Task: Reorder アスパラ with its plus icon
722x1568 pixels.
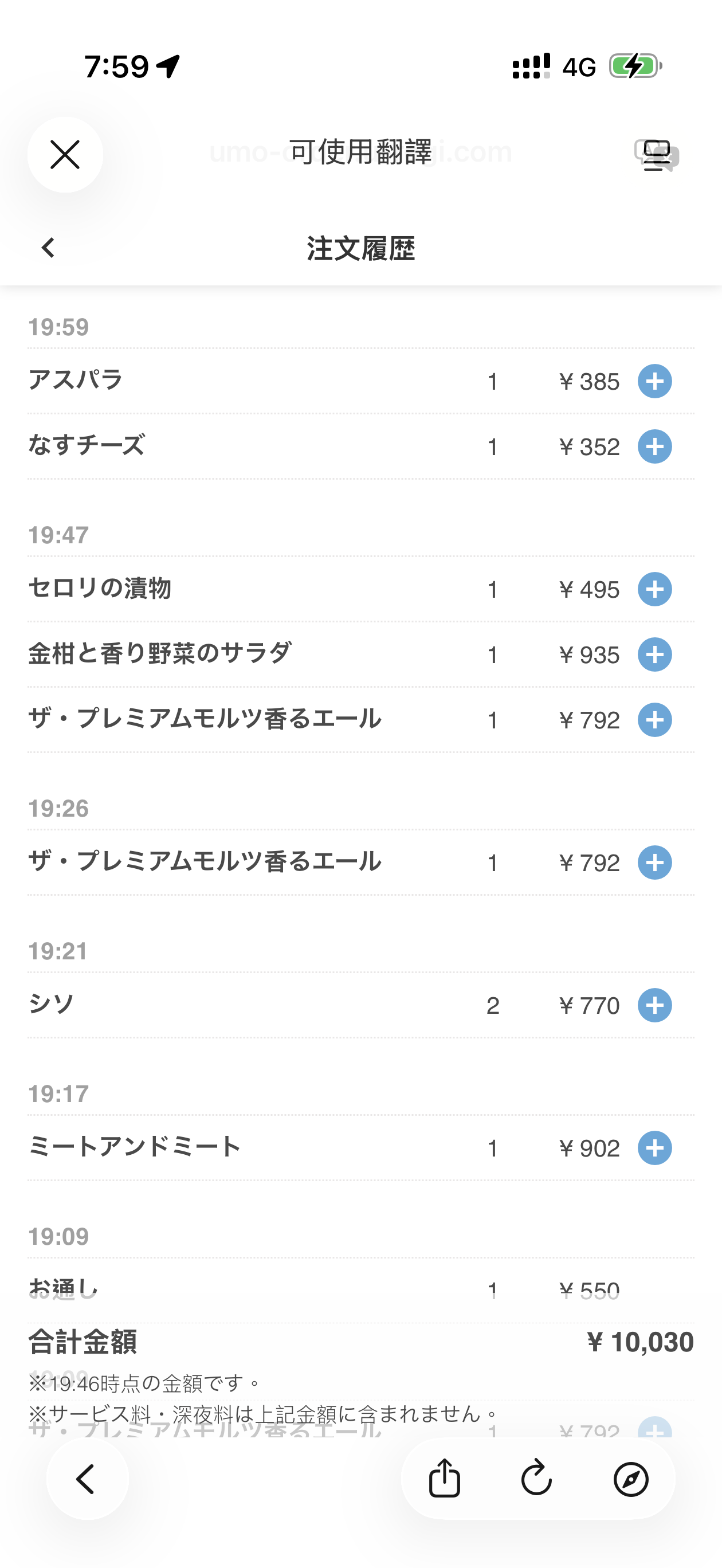Action: point(654,382)
